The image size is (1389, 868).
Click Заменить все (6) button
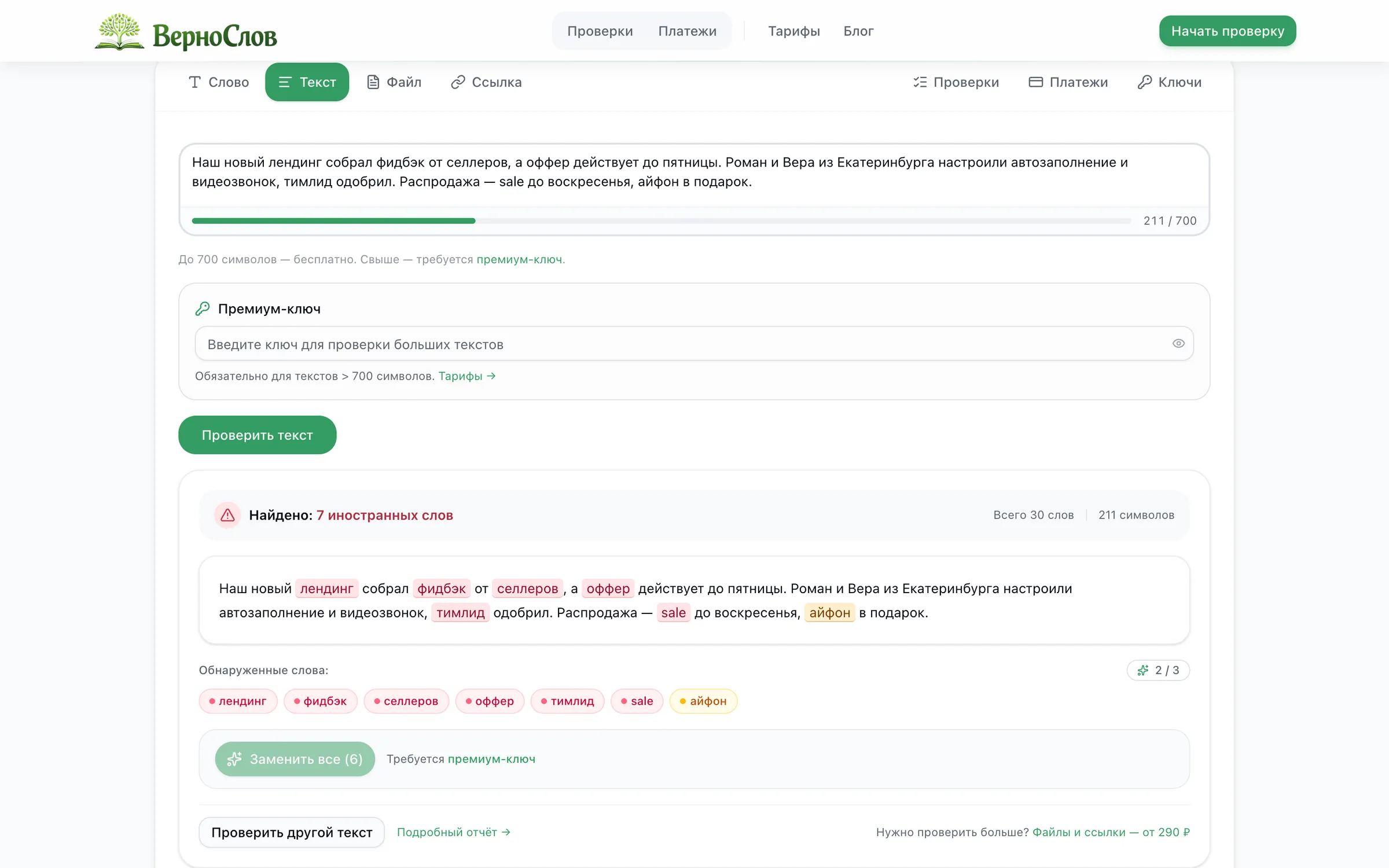tap(295, 759)
